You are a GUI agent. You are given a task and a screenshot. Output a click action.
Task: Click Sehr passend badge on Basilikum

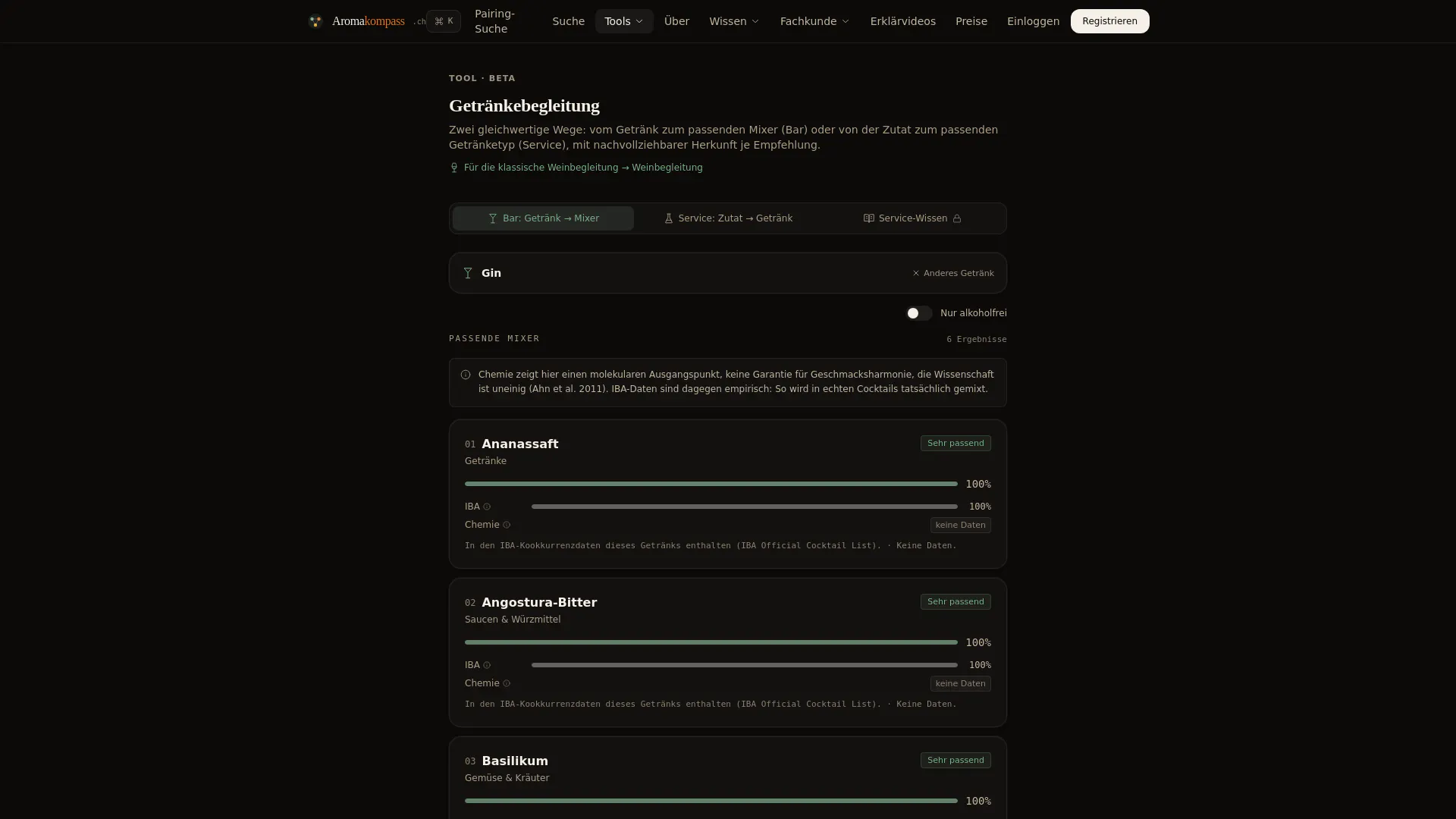955,760
